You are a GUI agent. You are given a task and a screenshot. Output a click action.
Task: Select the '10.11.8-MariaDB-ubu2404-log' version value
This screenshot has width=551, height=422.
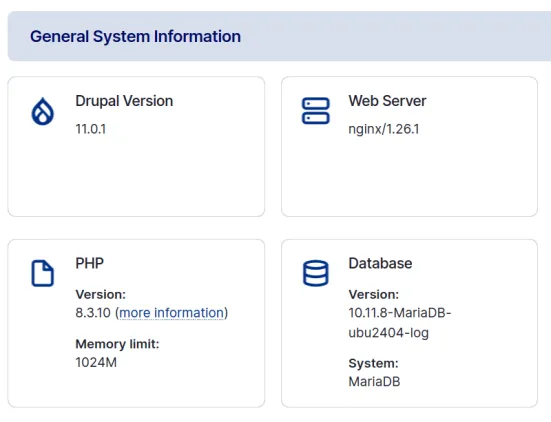400,323
